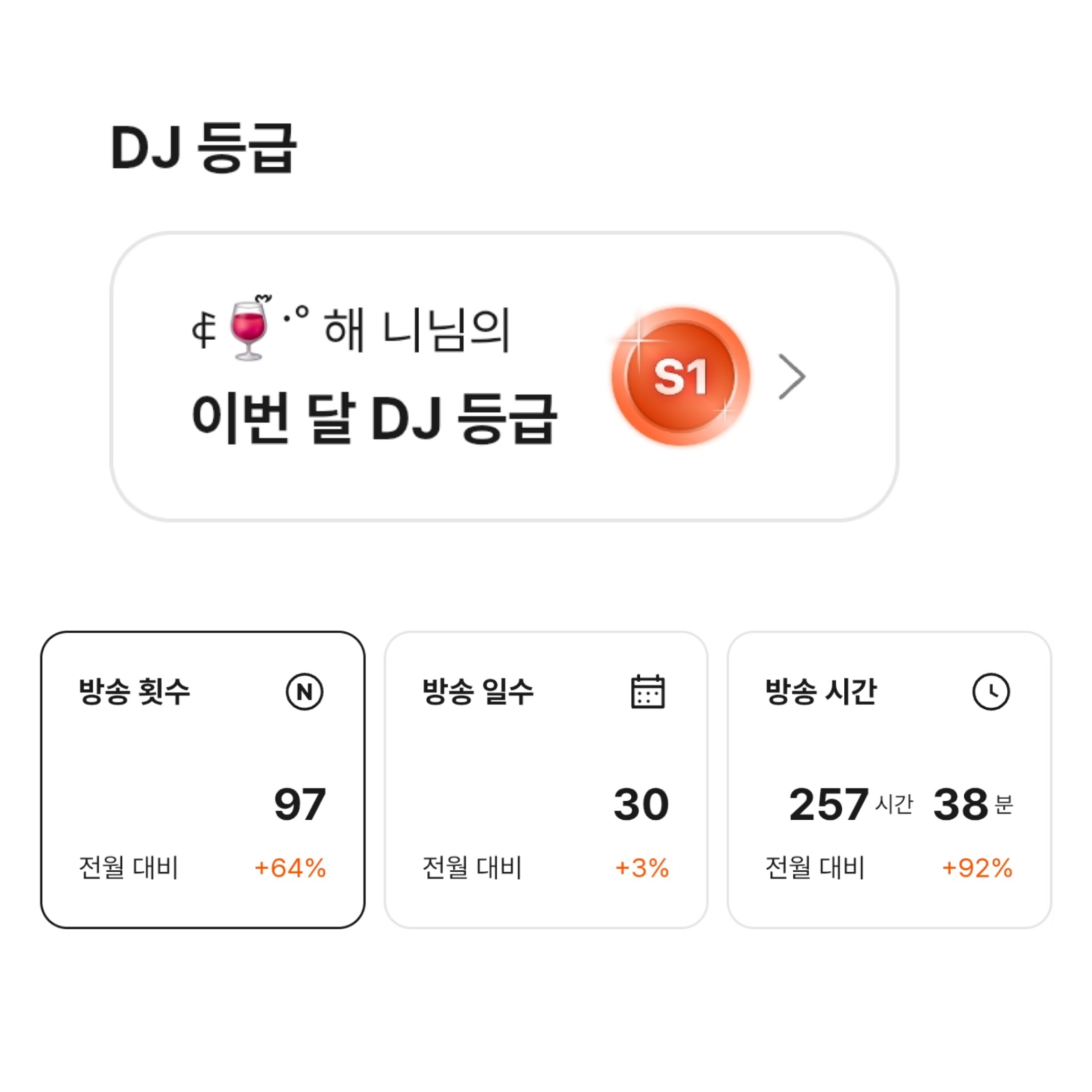The image size is (1092, 1092).
Task: Click the broadcast count value 97
Action: (300, 804)
